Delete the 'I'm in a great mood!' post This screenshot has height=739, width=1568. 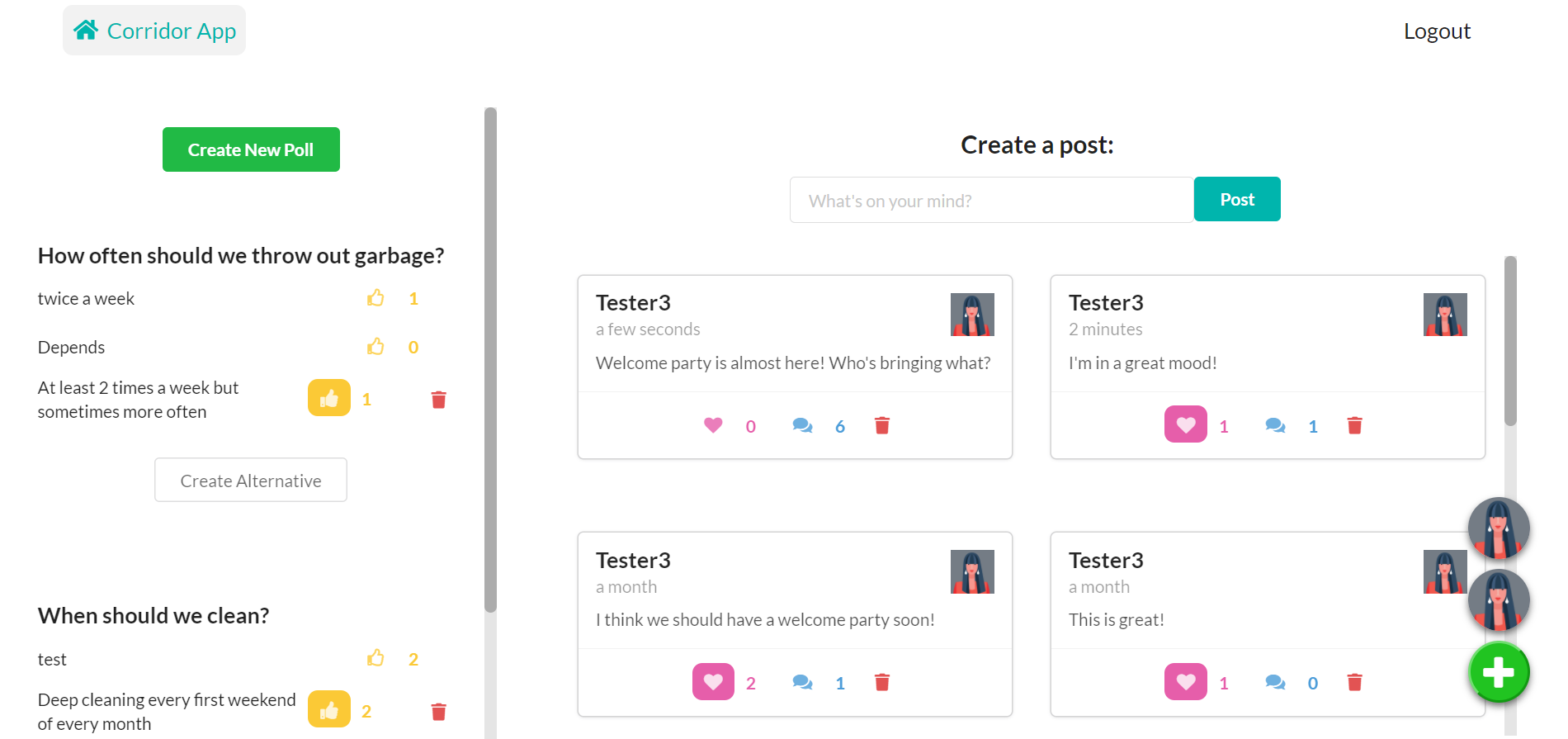pyautogui.click(x=1354, y=425)
